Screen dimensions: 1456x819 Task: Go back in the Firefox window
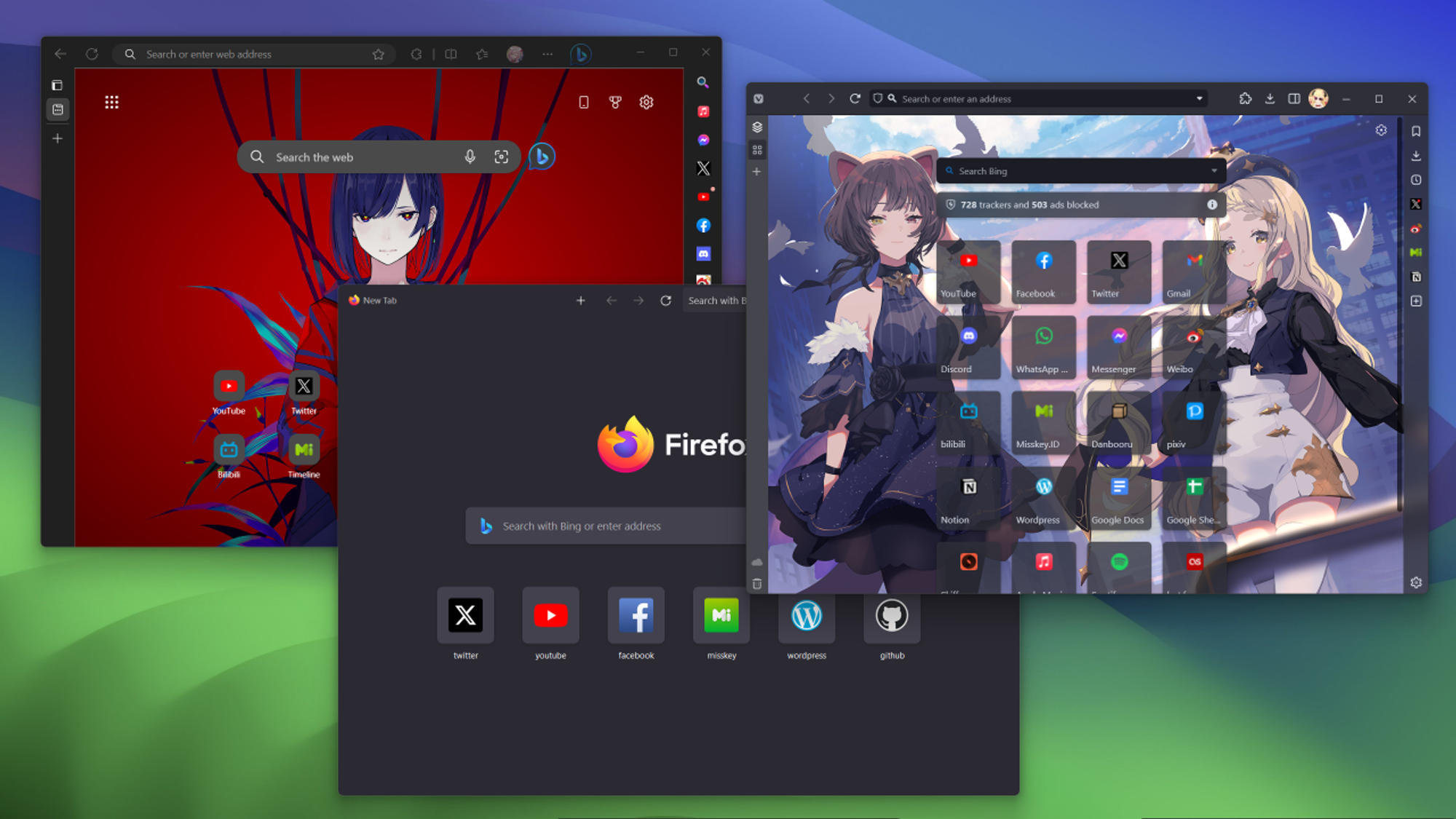[612, 300]
